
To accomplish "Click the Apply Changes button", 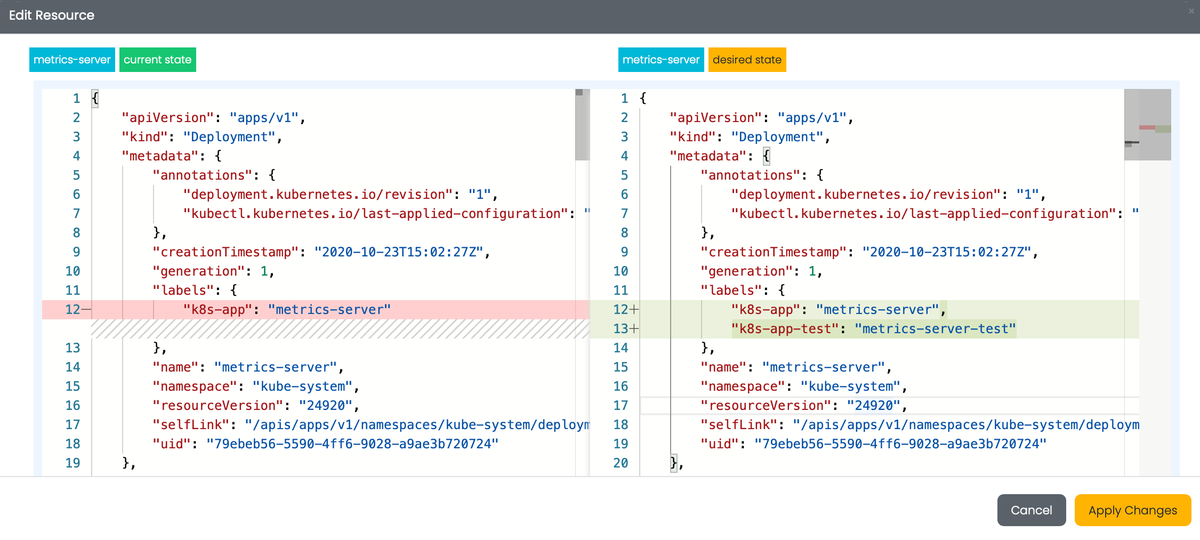I will [x=1132, y=510].
